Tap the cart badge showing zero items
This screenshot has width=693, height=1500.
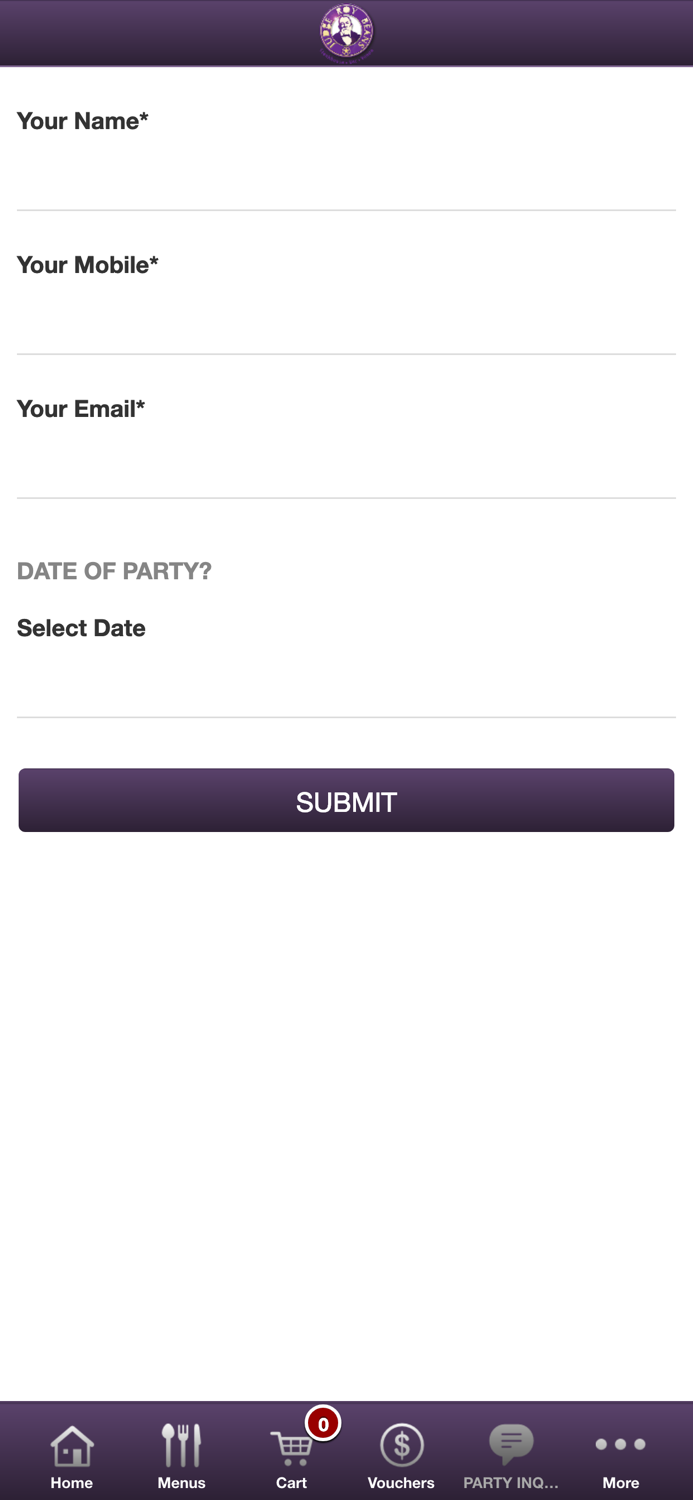pos(323,1425)
